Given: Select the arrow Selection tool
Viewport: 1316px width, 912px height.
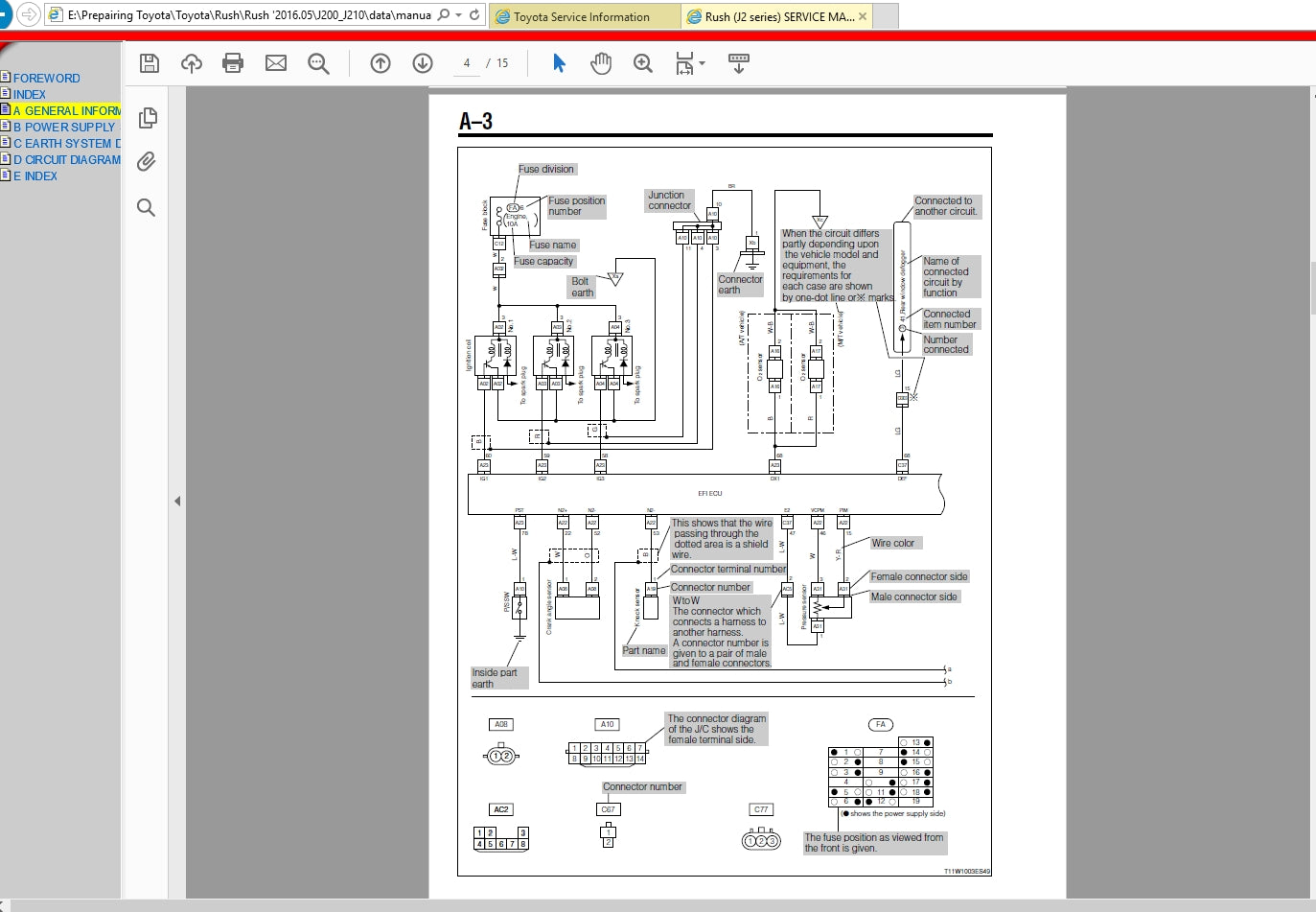Looking at the screenshot, I should coord(558,63).
